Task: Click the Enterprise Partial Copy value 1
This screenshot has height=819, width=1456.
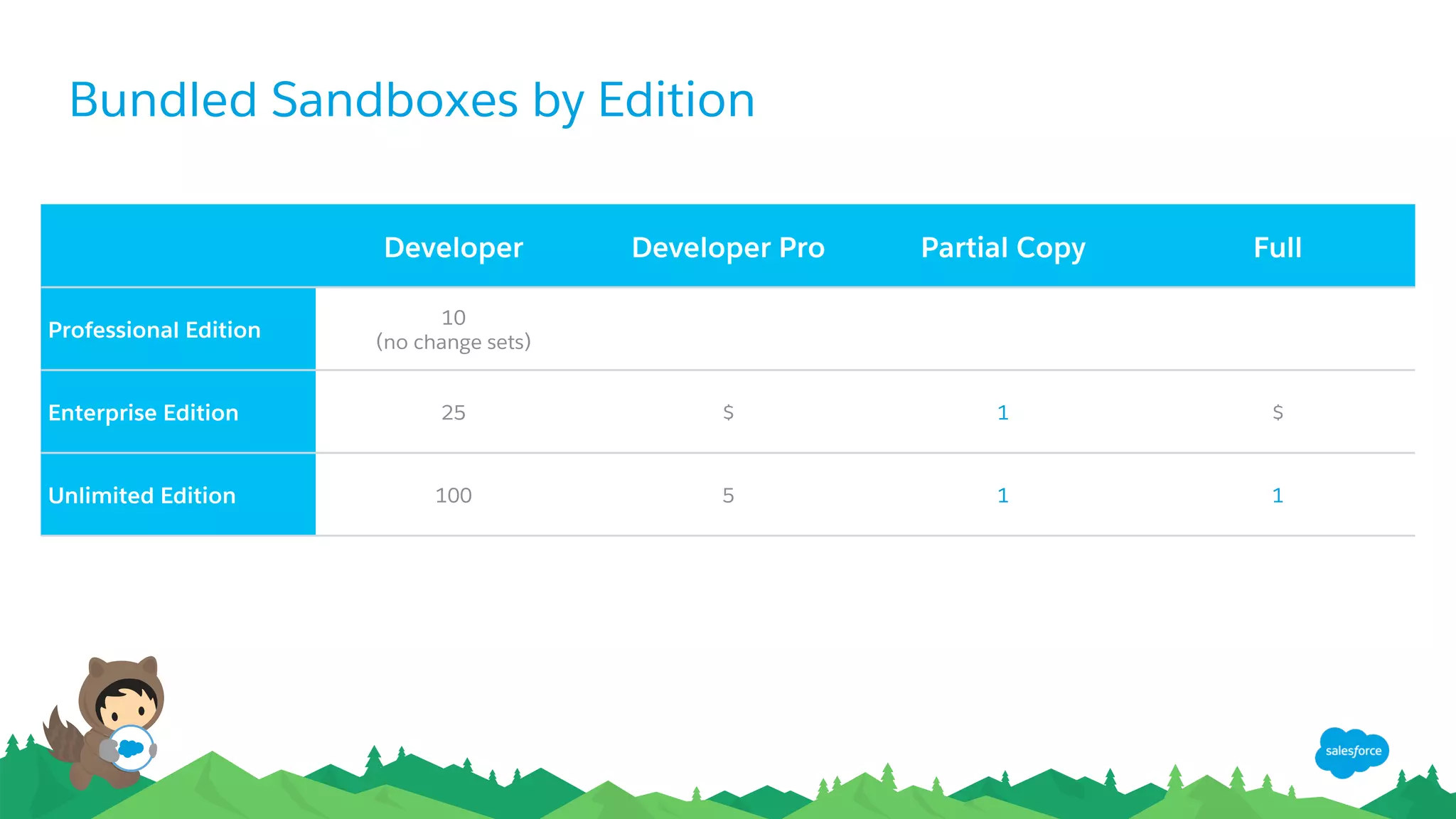Action: coord(1003,412)
